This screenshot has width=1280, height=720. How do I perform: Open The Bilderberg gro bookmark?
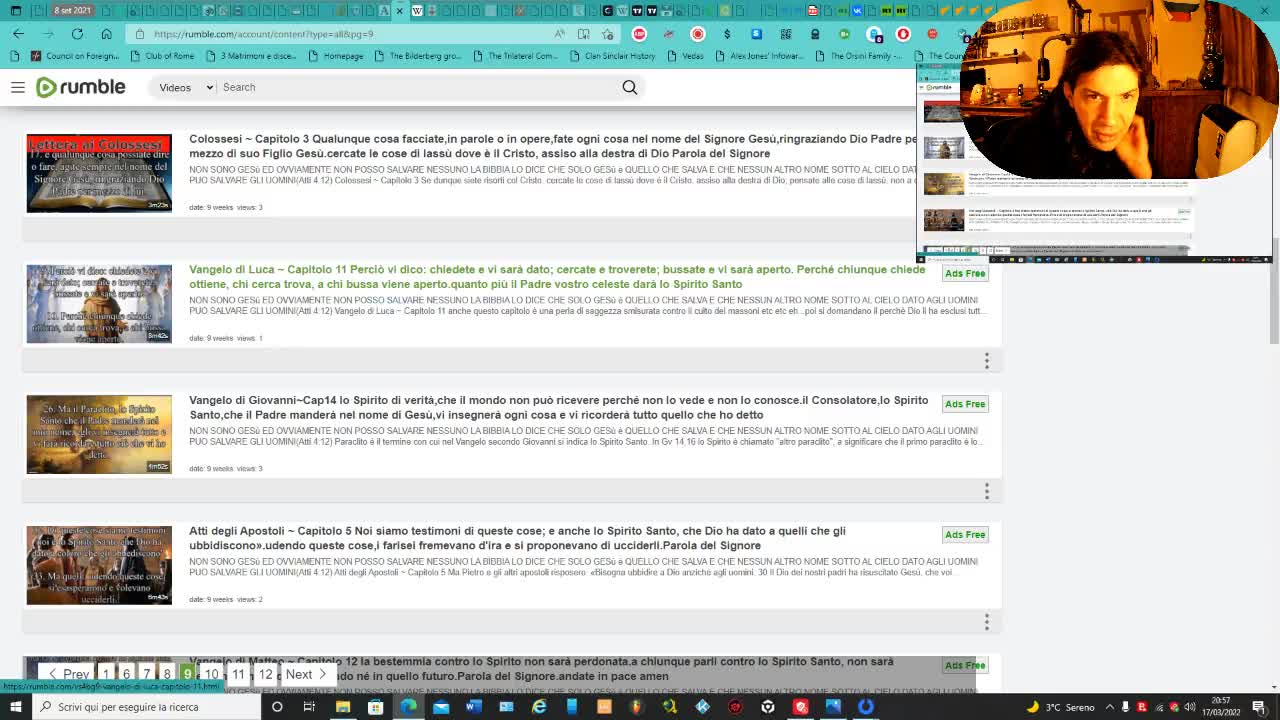(418, 56)
